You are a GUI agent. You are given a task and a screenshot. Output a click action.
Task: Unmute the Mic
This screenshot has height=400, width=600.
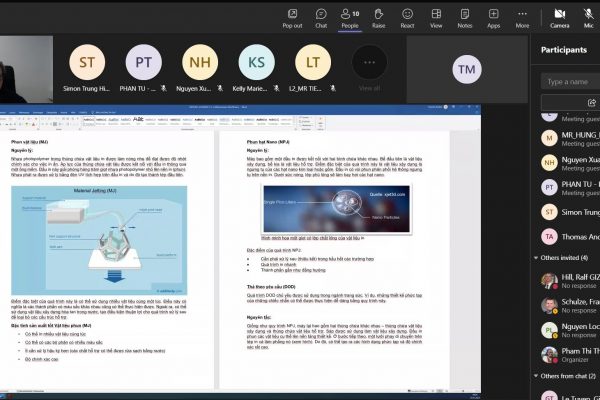590,17
